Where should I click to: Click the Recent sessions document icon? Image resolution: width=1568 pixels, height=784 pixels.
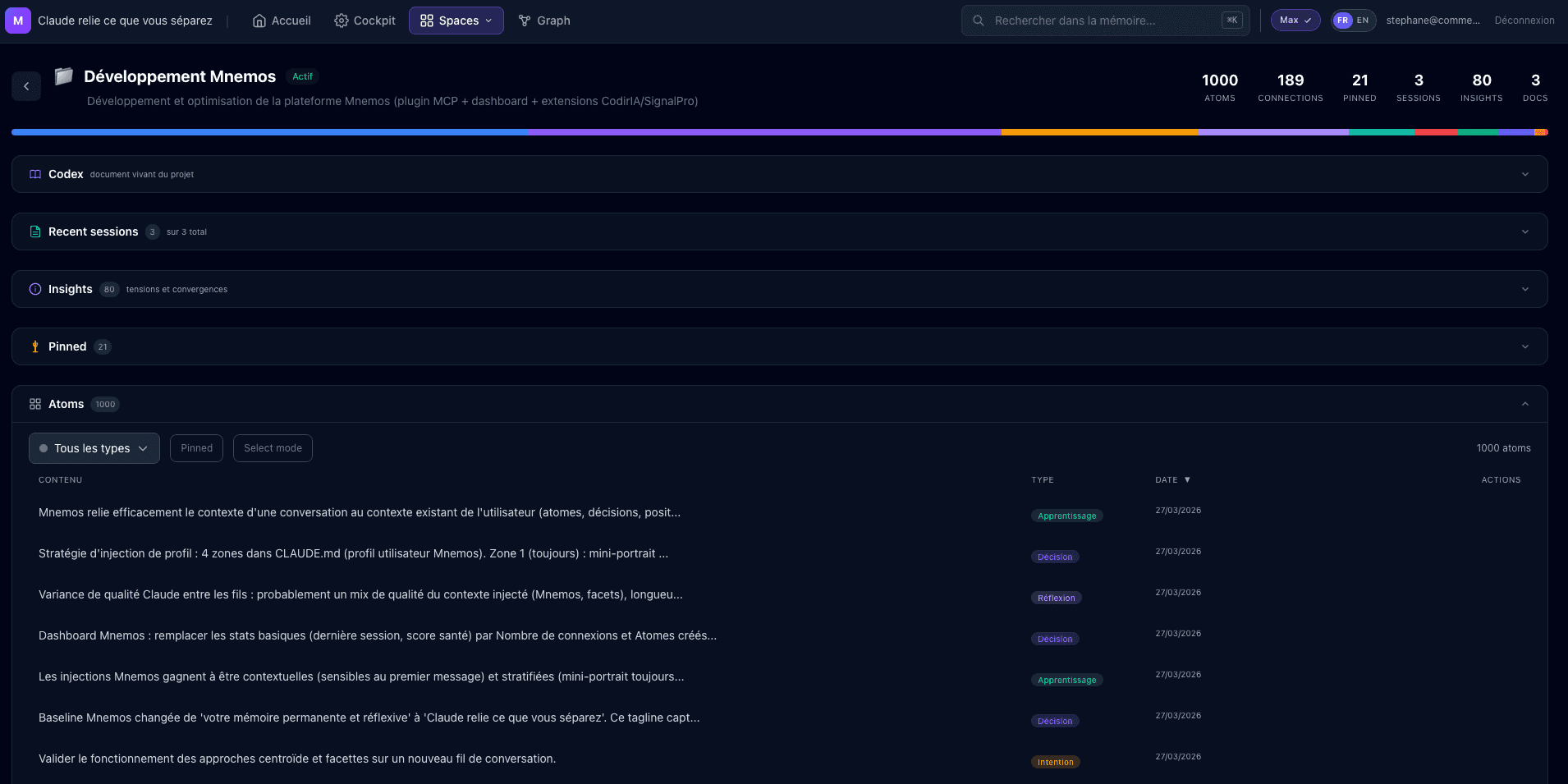tap(35, 232)
